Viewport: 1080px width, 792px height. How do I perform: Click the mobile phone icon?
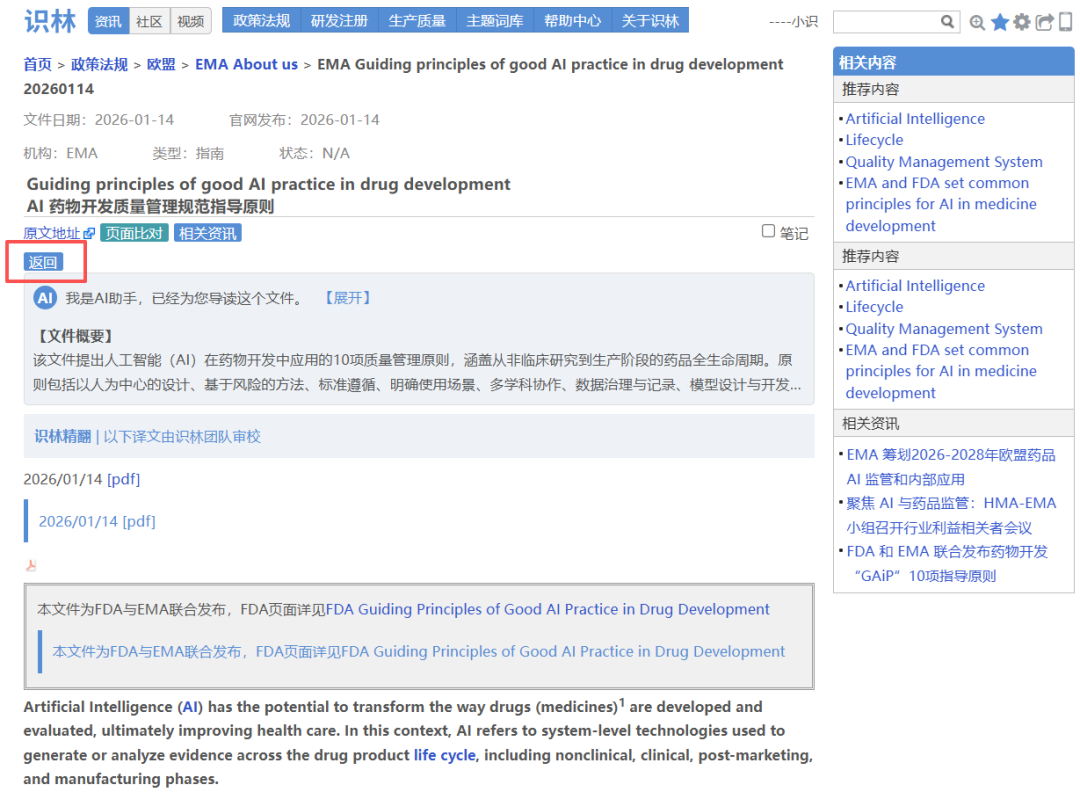point(1065,22)
